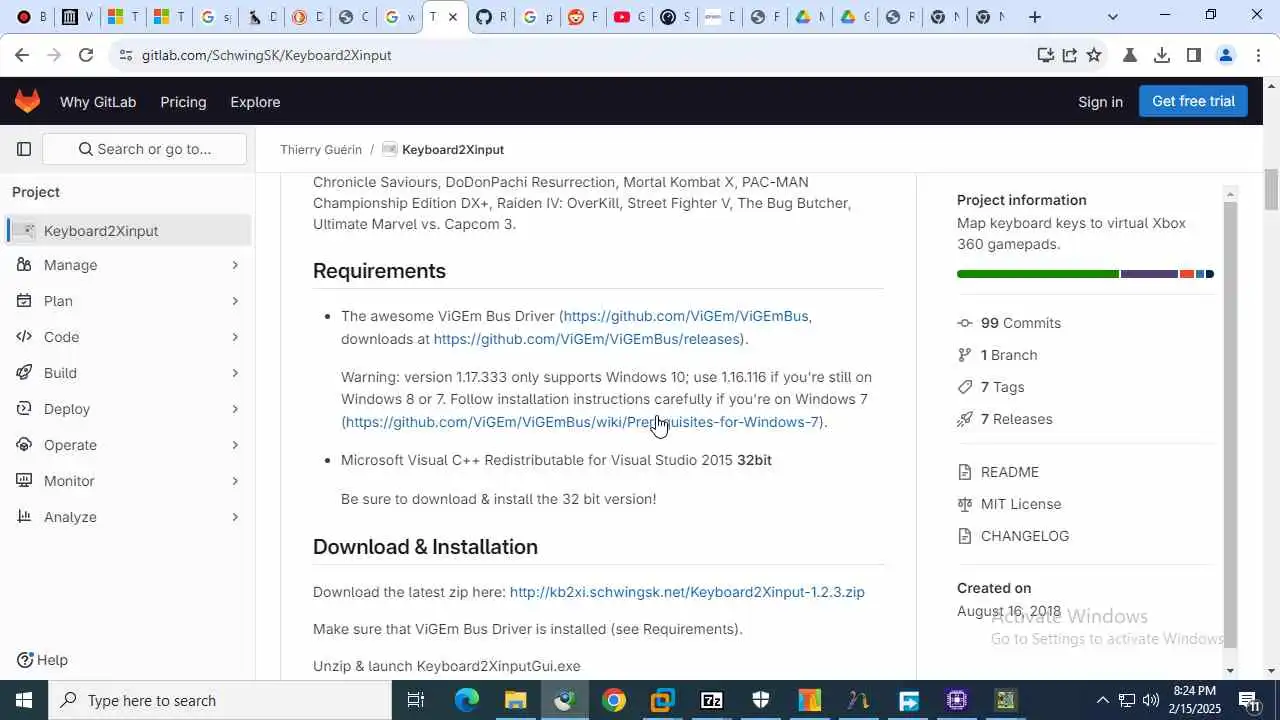The image size is (1280, 720).
Task: Toggle the GitLab sidebar collapse icon
Action: 24,149
